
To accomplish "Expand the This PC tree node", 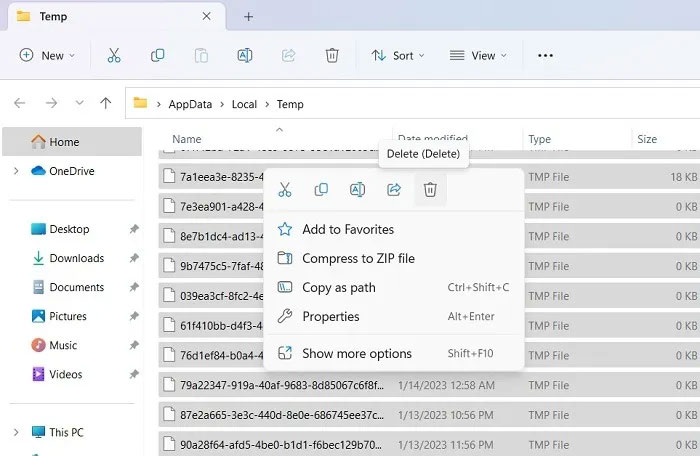I will point(16,432).
